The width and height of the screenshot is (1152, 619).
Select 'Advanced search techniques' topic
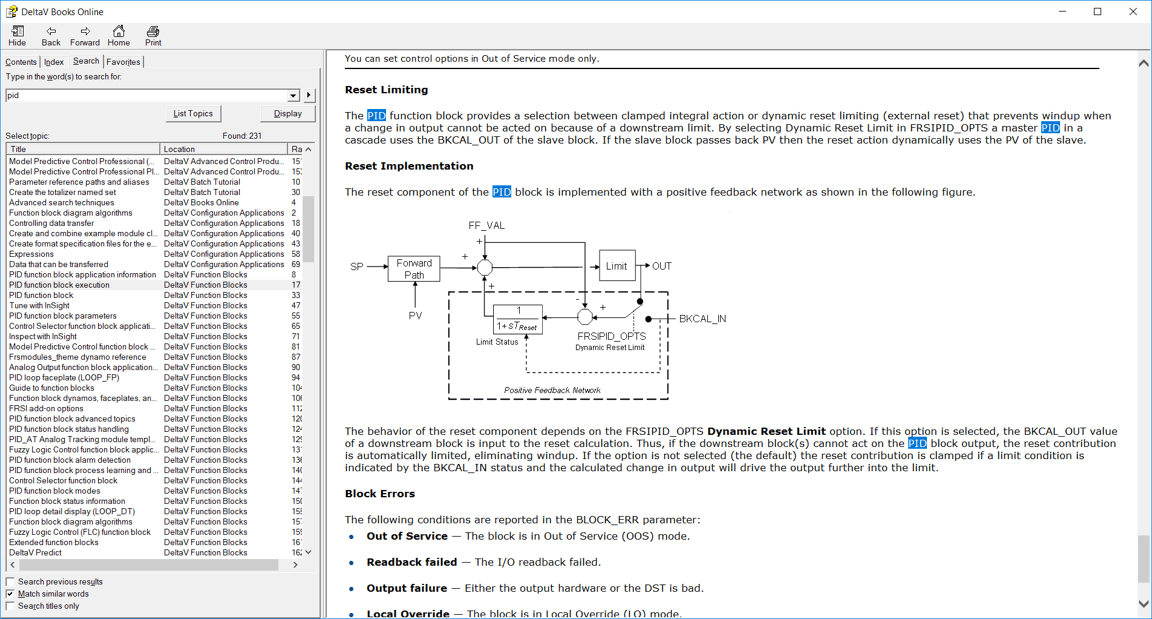pos(62,203)
